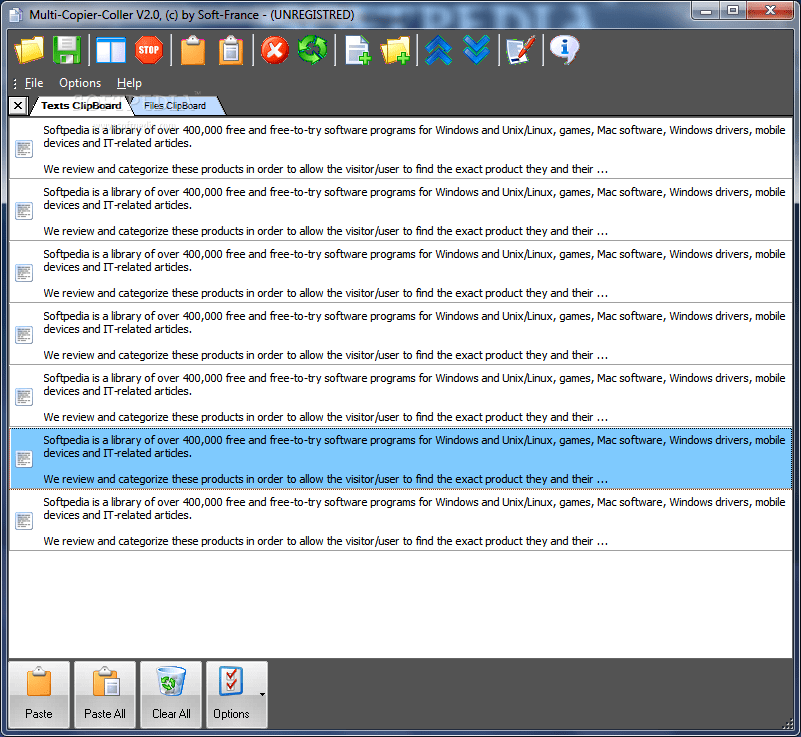Click the clipboard with document paste-all icon
Screen dimensions: 801x737
click(x=231, y=50)
